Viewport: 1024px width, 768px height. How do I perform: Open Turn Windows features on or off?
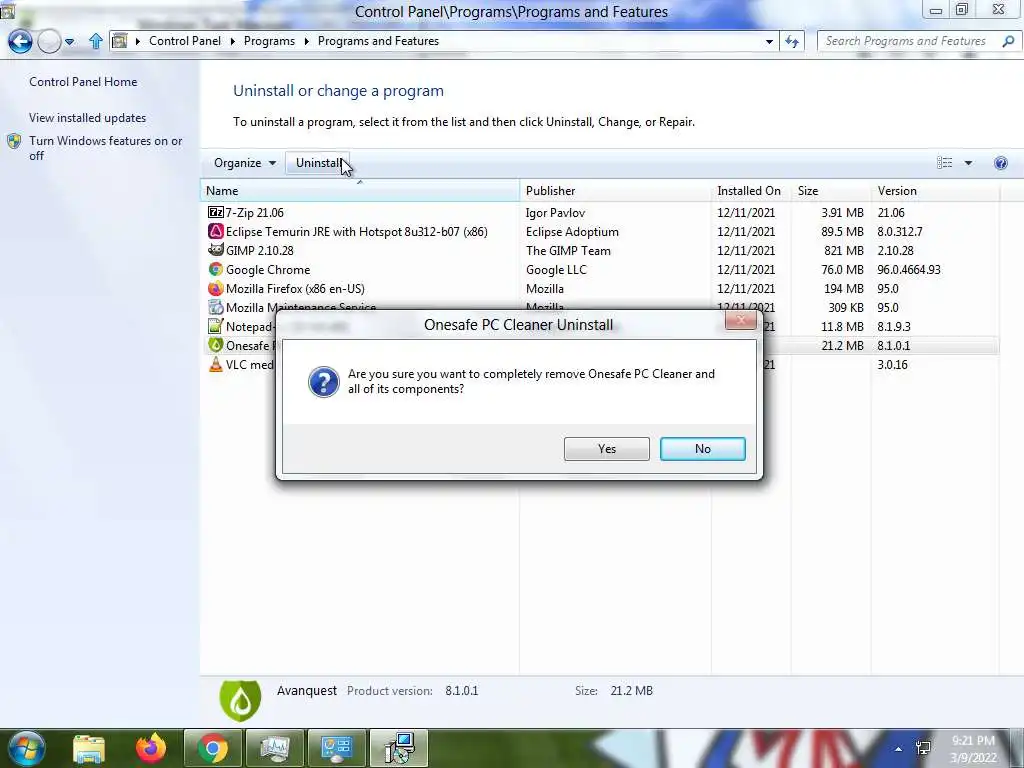pos(105,148)
